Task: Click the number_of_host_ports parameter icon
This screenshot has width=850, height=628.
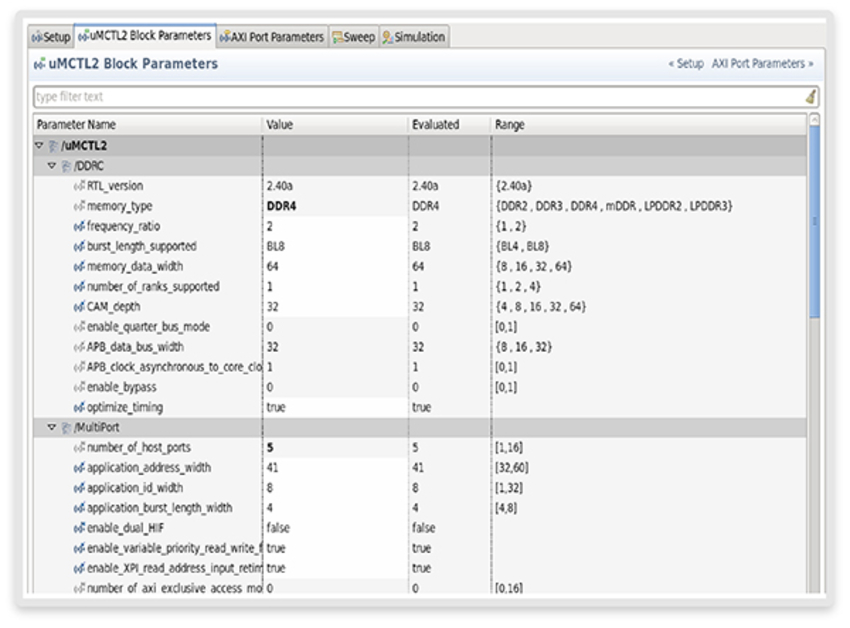Action: click(79, 448)
